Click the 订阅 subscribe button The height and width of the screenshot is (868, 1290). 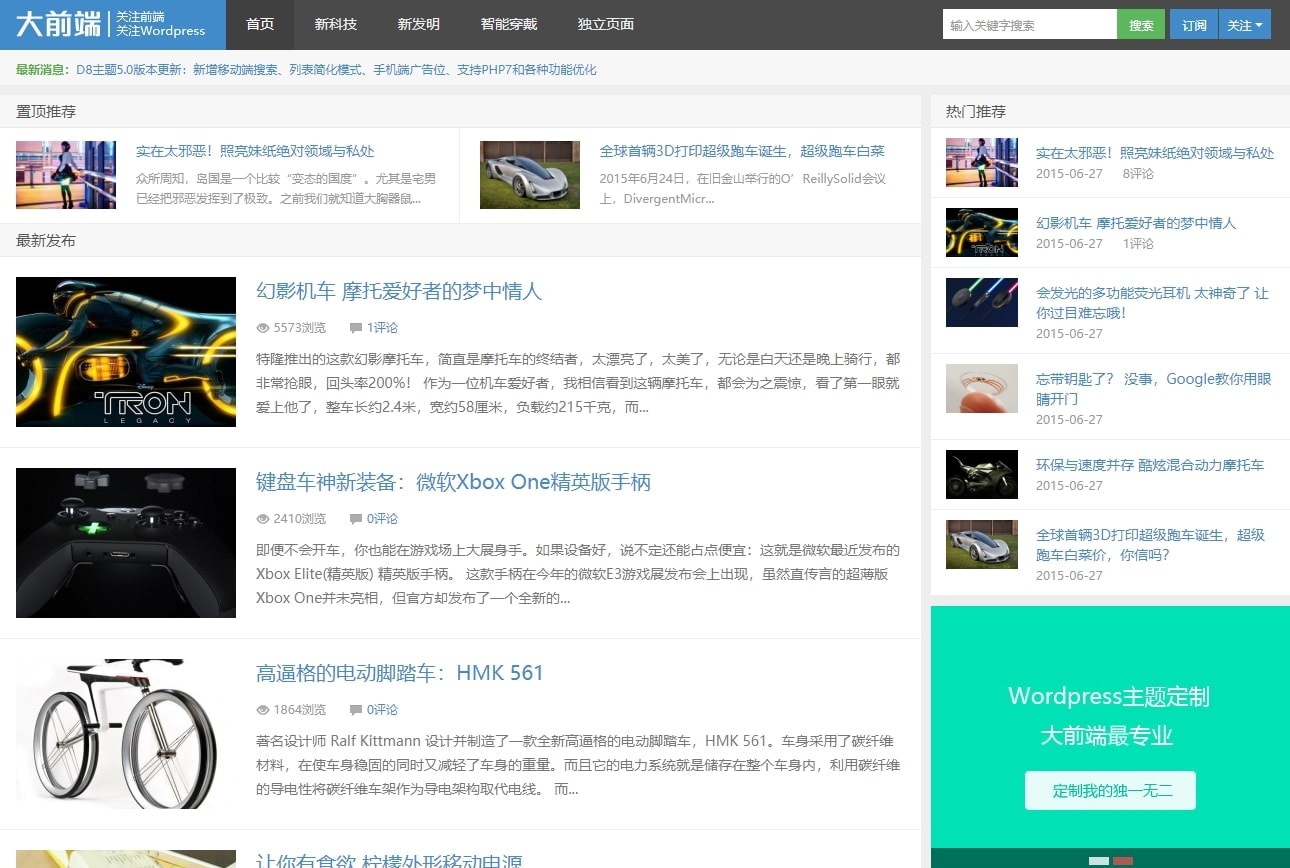click(x=1193, y=23)
